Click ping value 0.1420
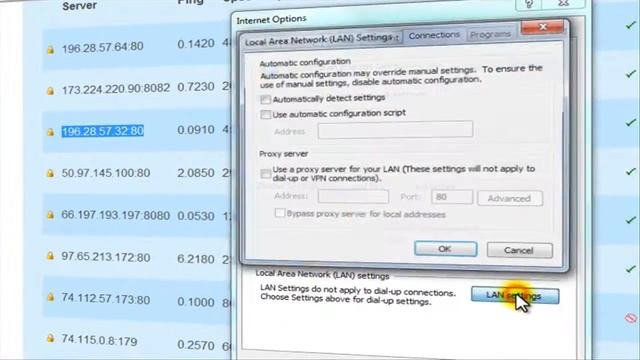The image size is (640, 360). pyautogui.click(x=196, y=44)
